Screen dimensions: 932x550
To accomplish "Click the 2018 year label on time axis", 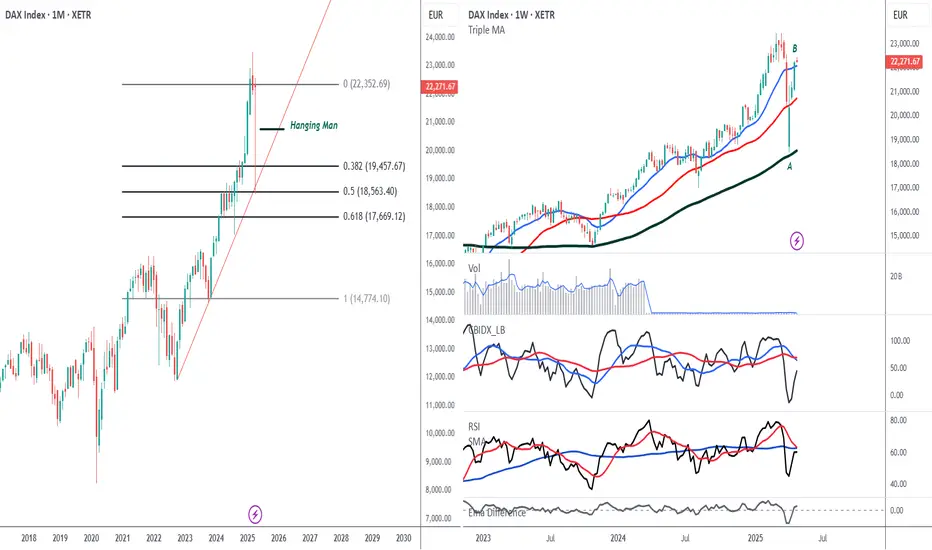I will pyautogui.click(x=29, y=538).
